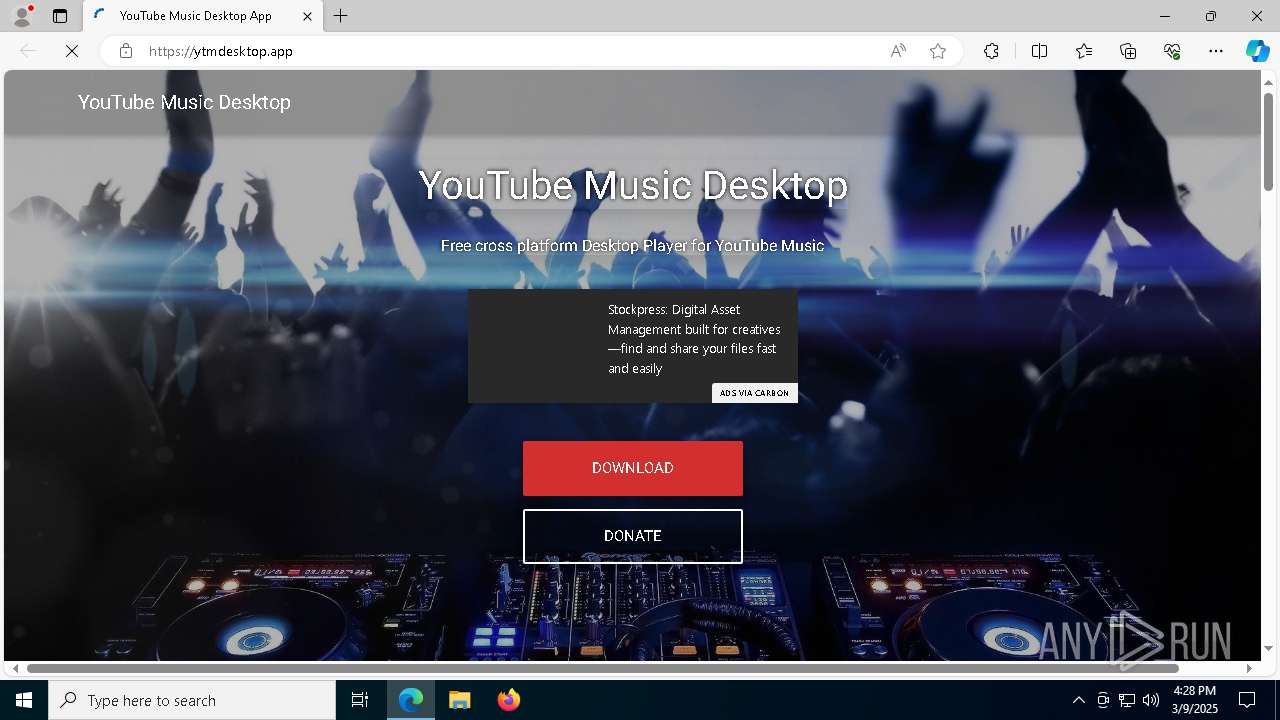
Task: Open the Stockpress ad text
Action: click(694, 339)
